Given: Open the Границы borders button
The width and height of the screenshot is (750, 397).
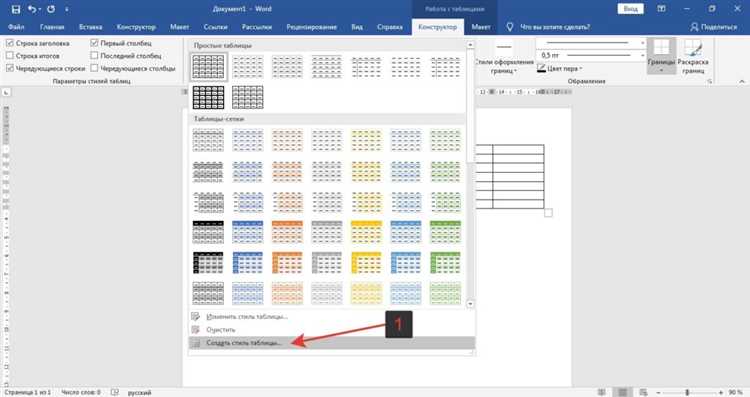Looking at the screenshot, I should [x=662, y=56].
